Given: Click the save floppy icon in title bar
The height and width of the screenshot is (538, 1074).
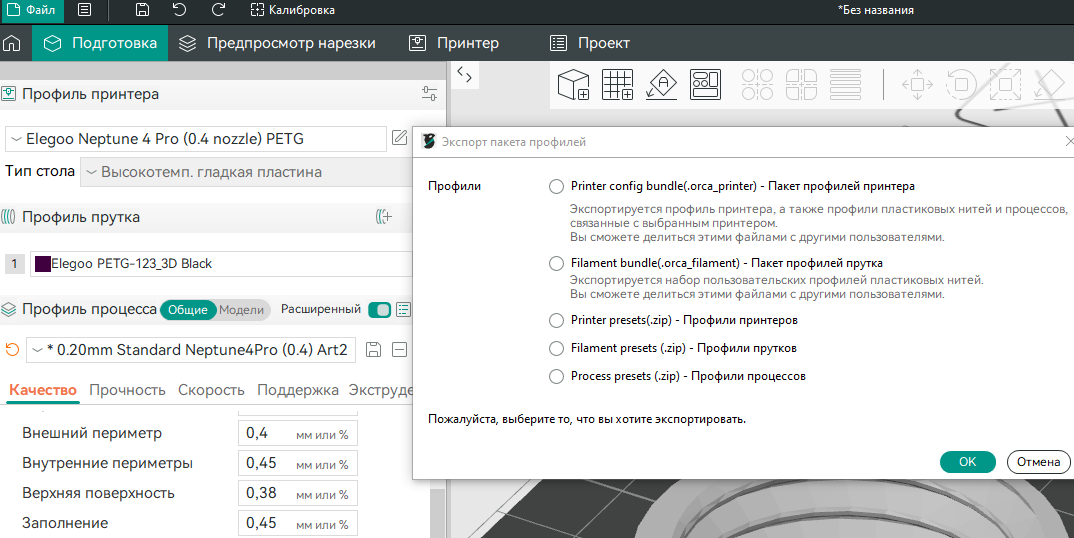Looking at the screenshot, I should (142, 10).
